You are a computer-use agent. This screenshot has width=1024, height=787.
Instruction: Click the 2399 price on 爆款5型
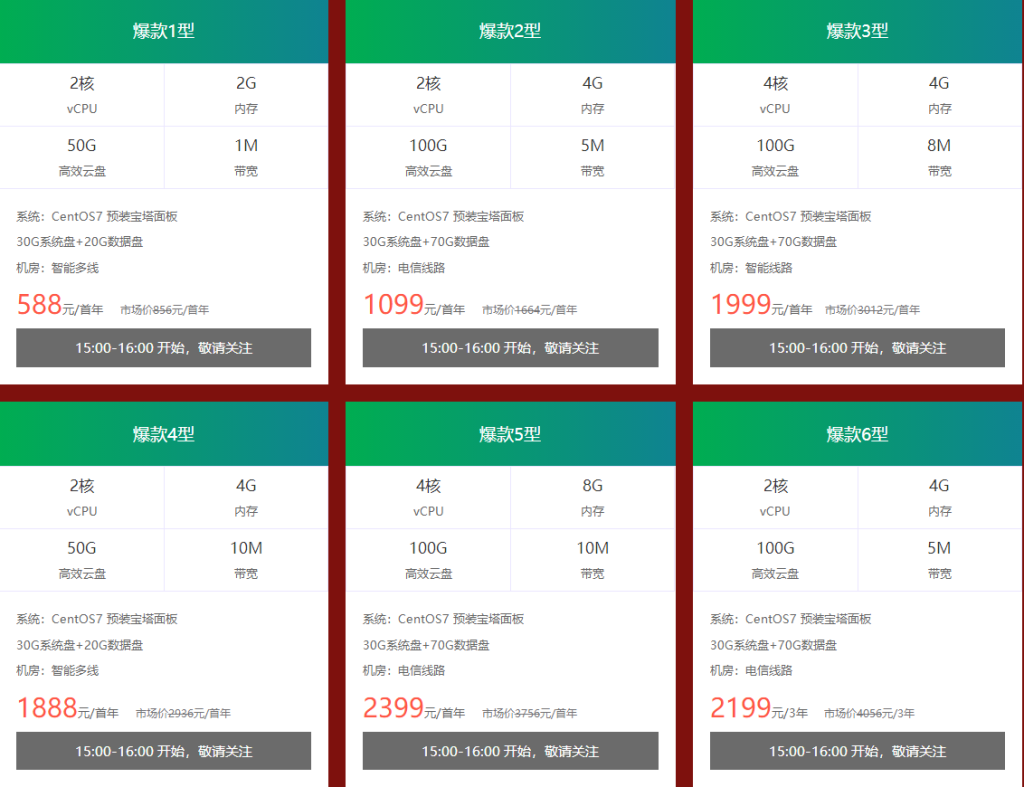point(392,707)
